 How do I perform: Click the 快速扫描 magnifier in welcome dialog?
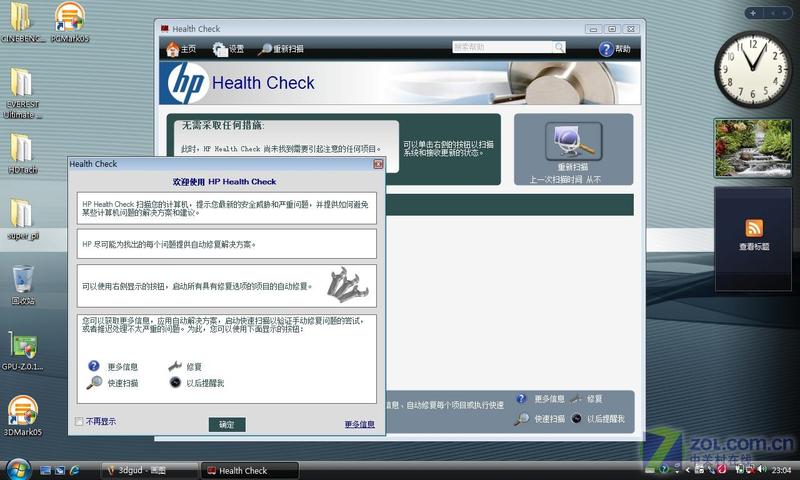pos(94,383)
